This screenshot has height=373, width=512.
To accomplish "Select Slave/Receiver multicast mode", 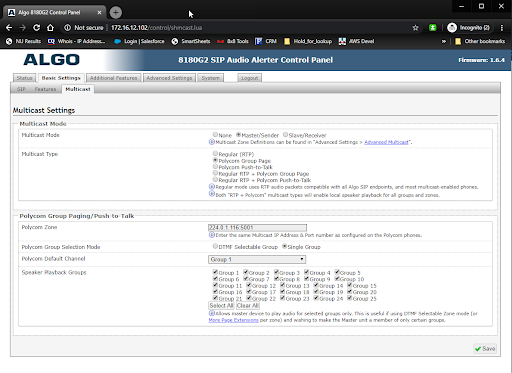I will pyautogui.click(x=285, y=135).
